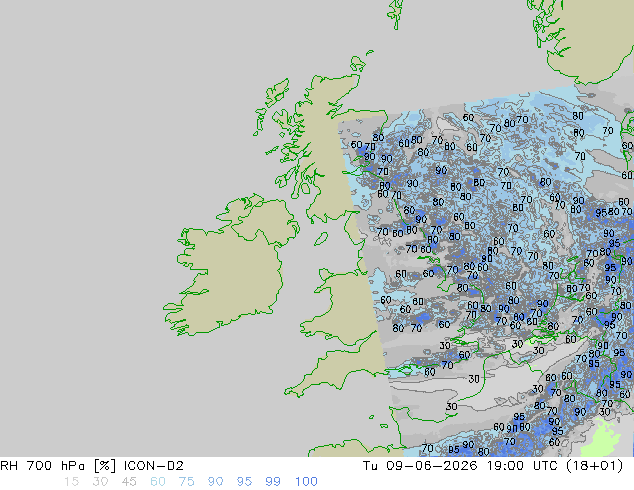Screen dimensions: 634x490
Task: Click the 60 legend value
Action: coord(158,482)
